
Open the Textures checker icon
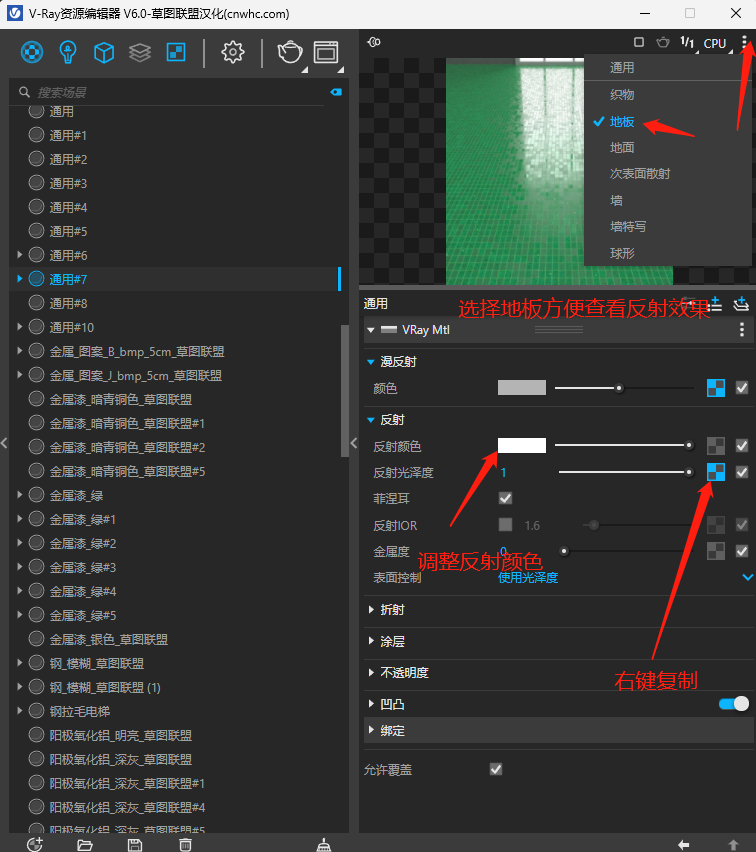[x=175, y=52]
